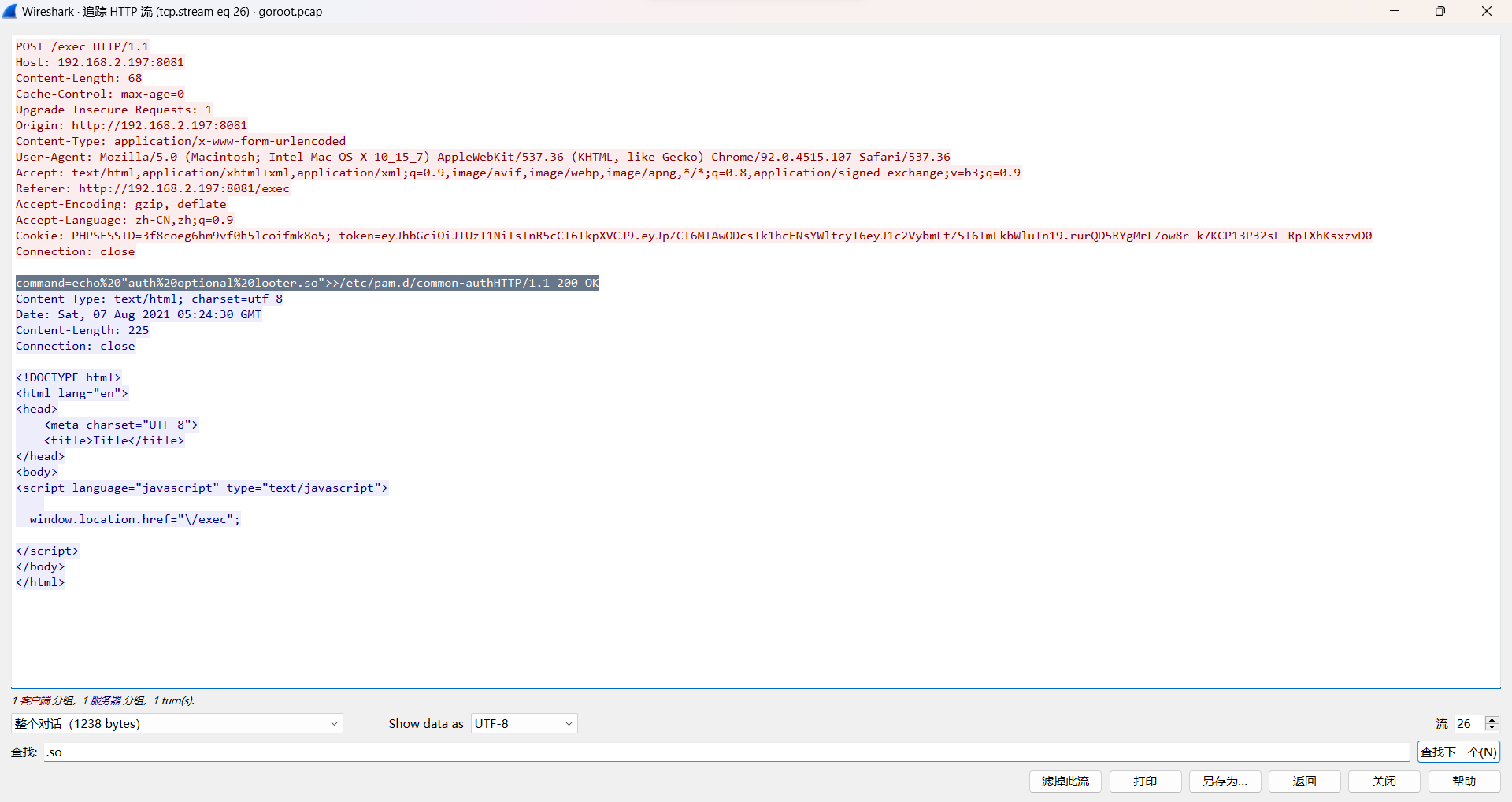Viewport: 1512px width, 802px height.
Task: Click the Content-Type: text/html; charset=utf-8 line
Action: [x=150, y=299]
